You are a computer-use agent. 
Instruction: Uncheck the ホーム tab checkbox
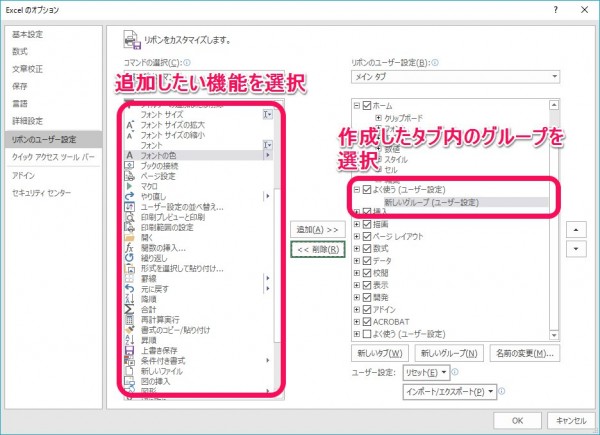pyautogui.click(x=367, y=105)
